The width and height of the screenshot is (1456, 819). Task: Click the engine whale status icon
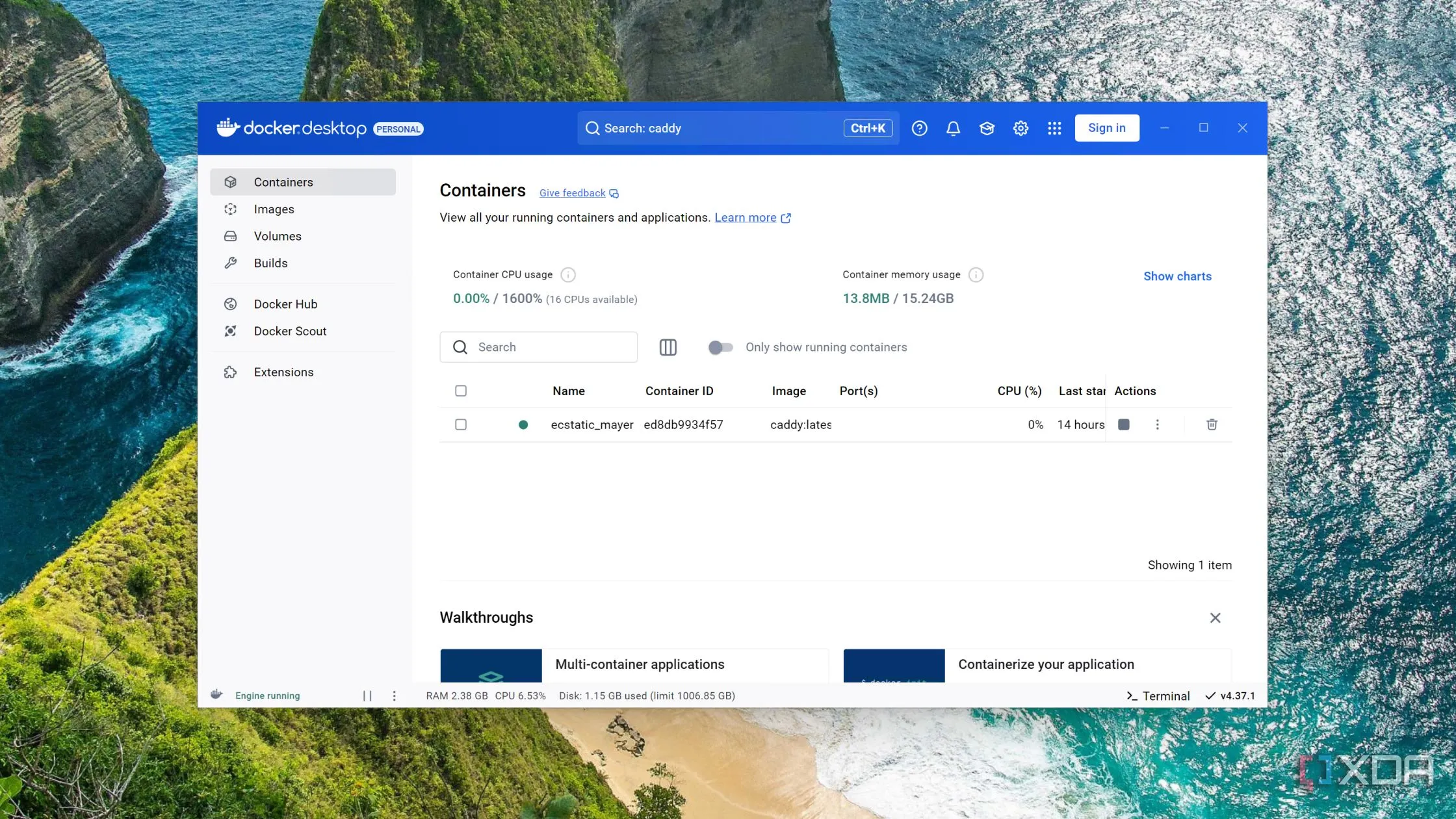coord(216,695)
